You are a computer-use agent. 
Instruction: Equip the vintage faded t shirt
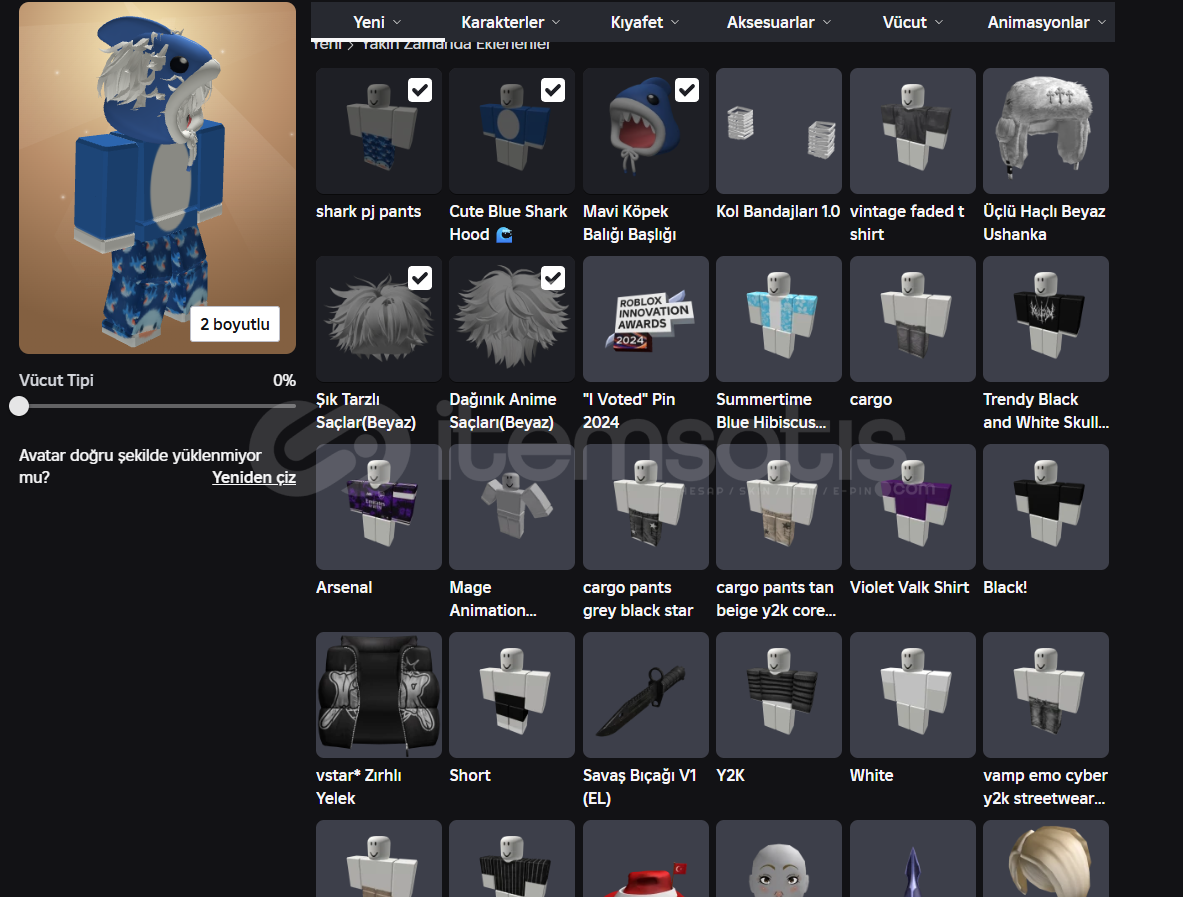tap(913, 131)
